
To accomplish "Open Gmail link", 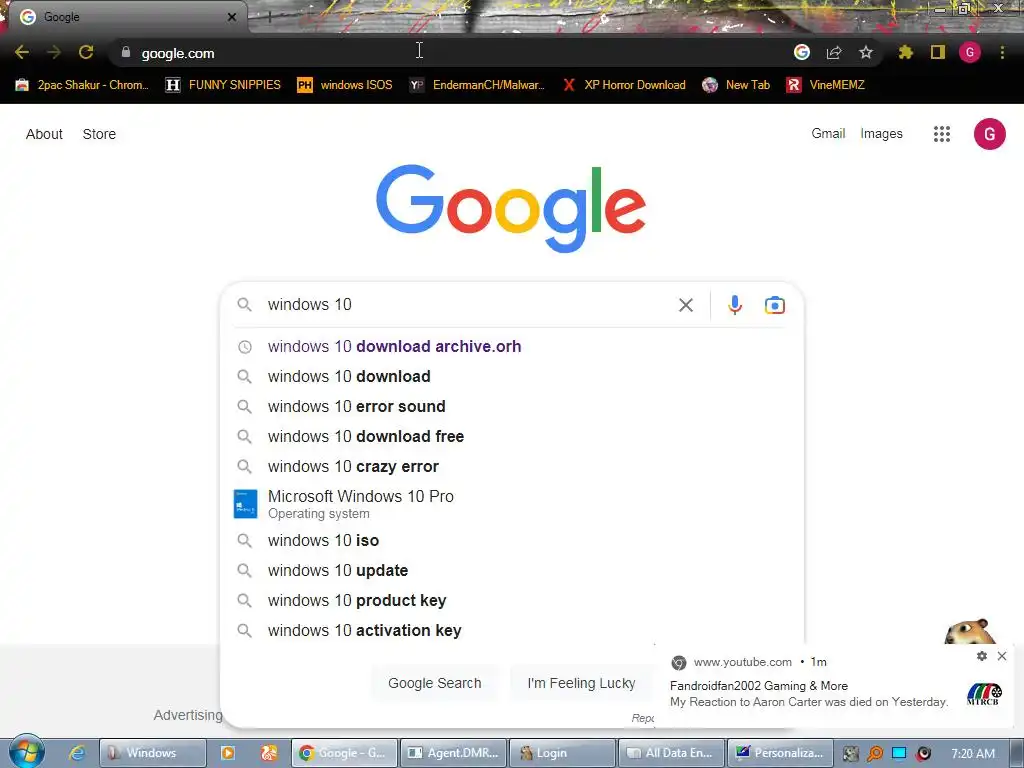I will pos(828,133).
